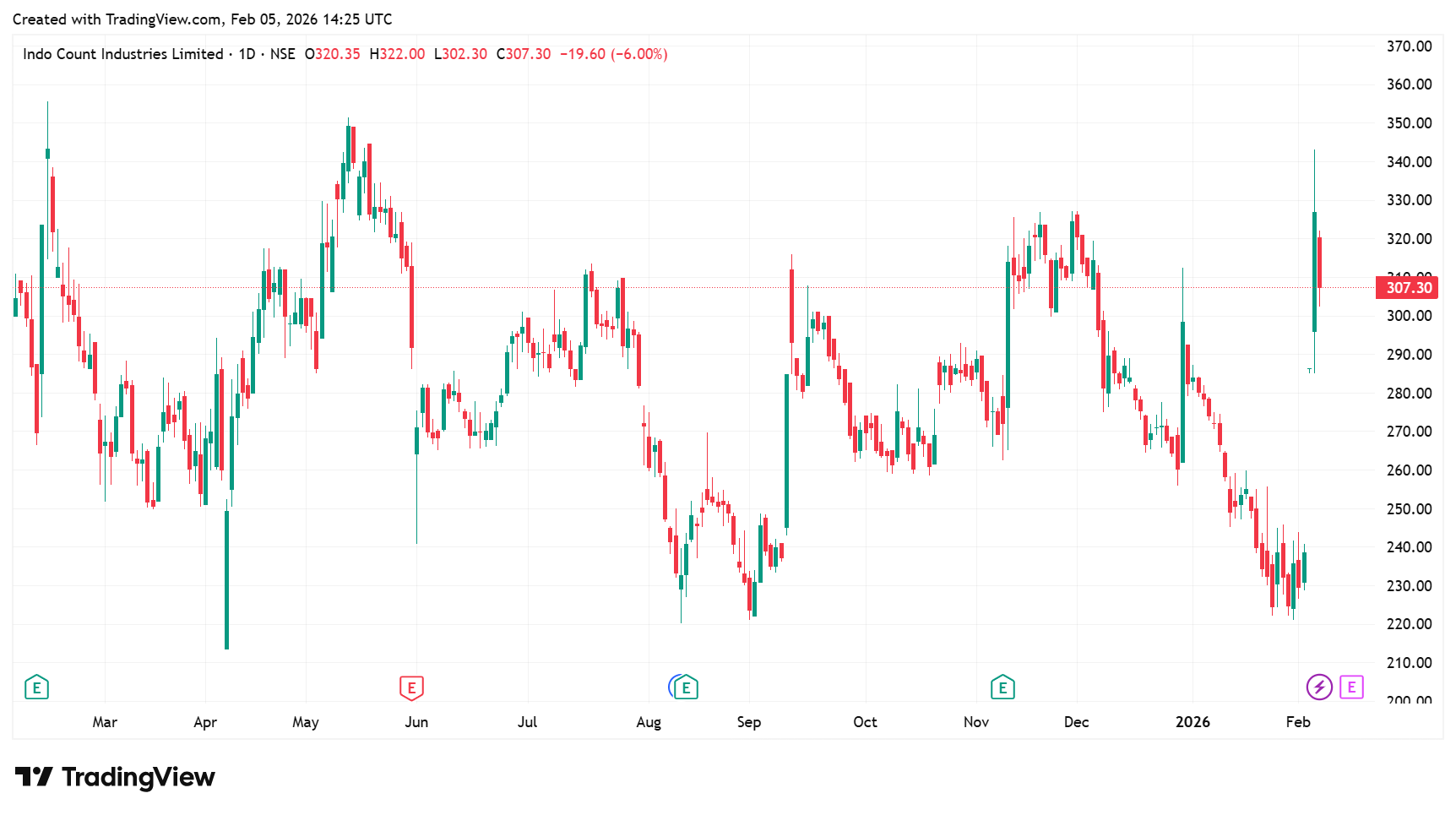Click the 350.00 price axis label

click(x=1409, y=123)
